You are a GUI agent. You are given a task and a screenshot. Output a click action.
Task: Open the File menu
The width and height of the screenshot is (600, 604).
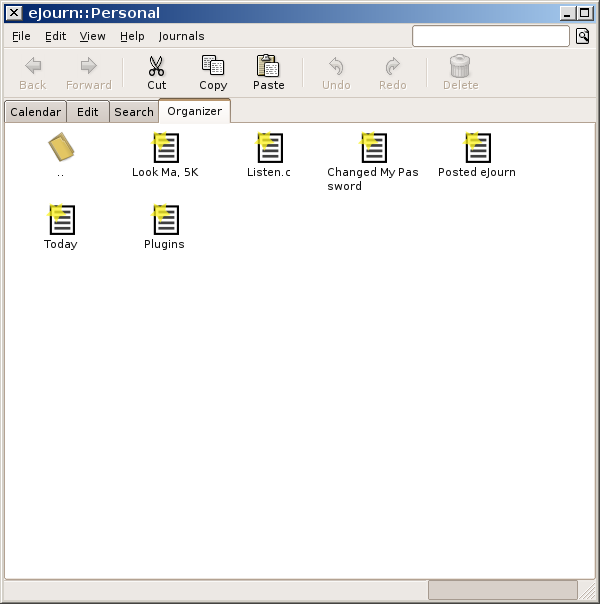point(21,36)
